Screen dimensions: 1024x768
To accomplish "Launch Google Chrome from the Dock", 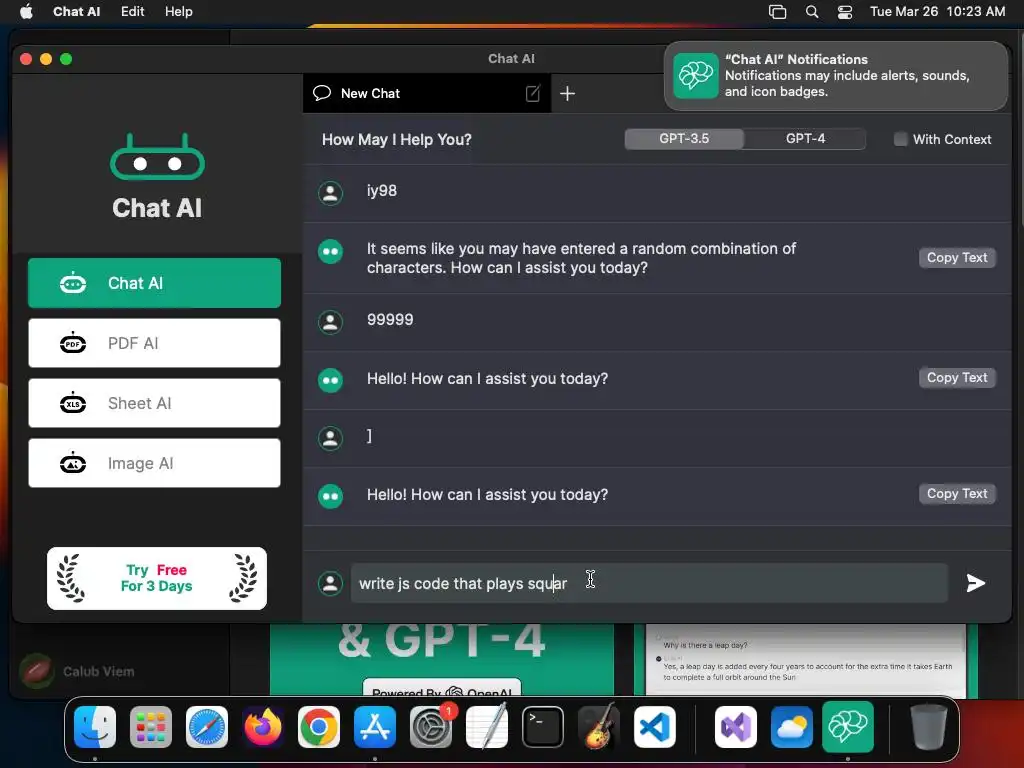I will coord(319,727).
